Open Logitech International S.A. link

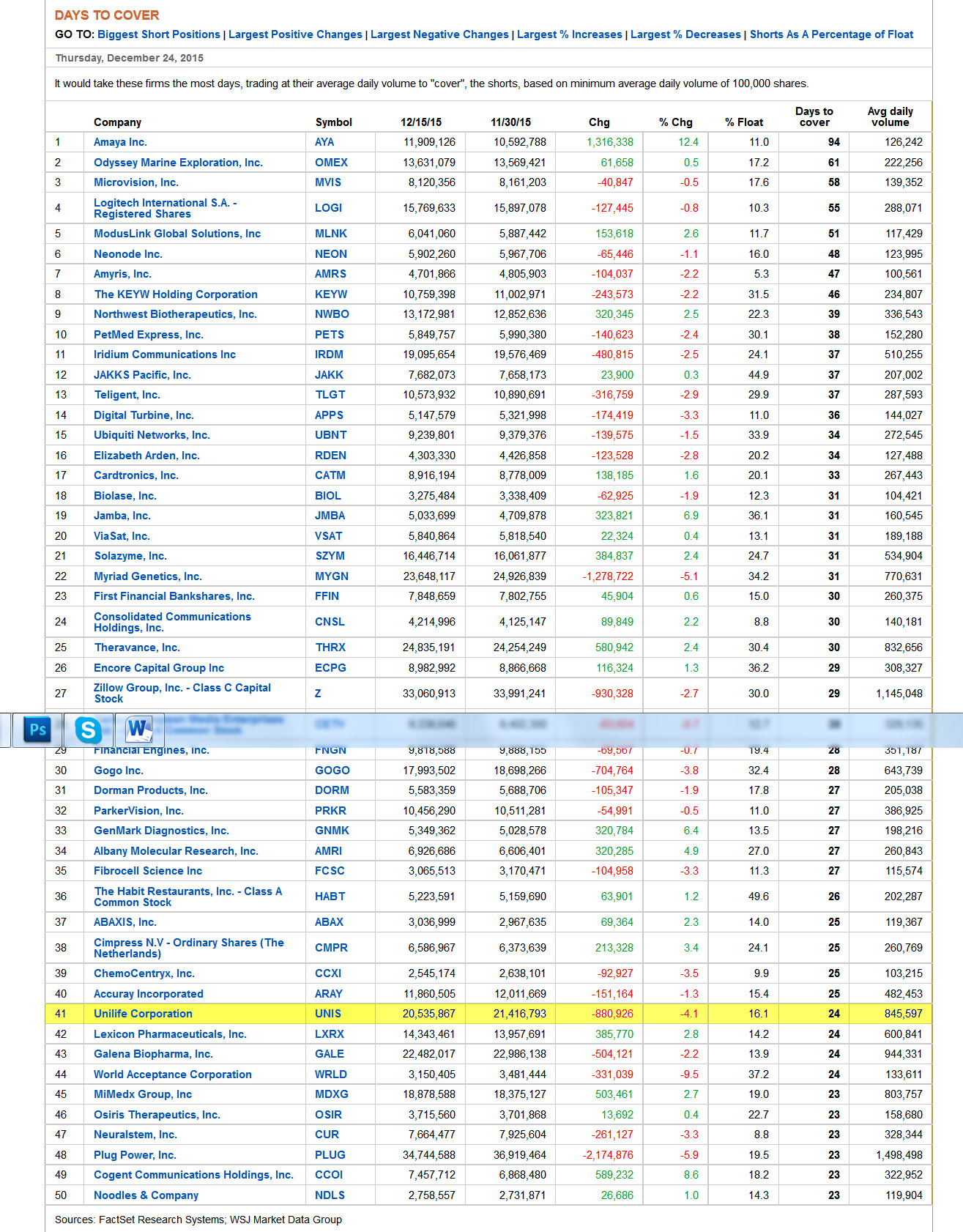(x=166, y=208)
